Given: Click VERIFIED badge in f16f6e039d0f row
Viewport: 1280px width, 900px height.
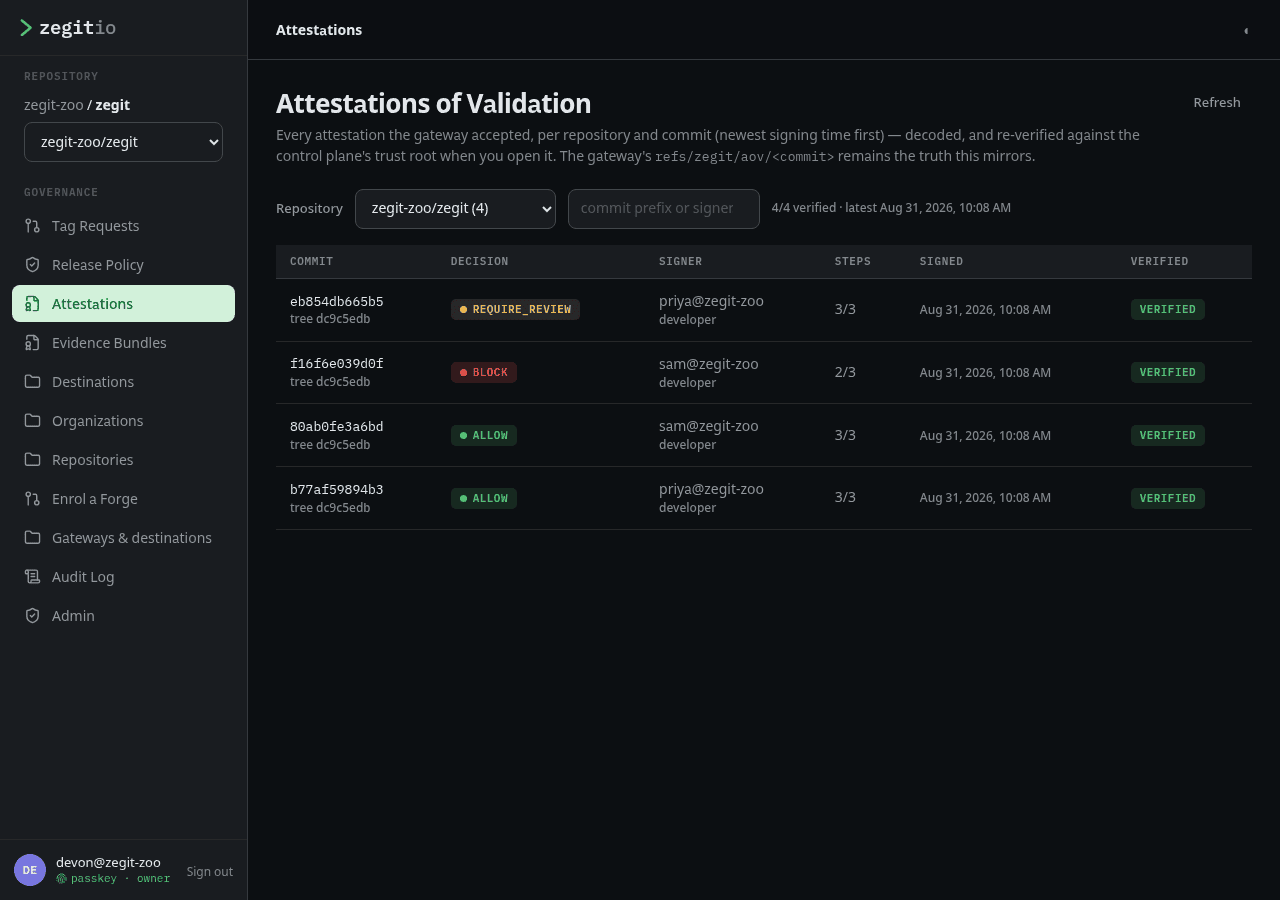Looking at the screenshot, I should click(1168, 373).
